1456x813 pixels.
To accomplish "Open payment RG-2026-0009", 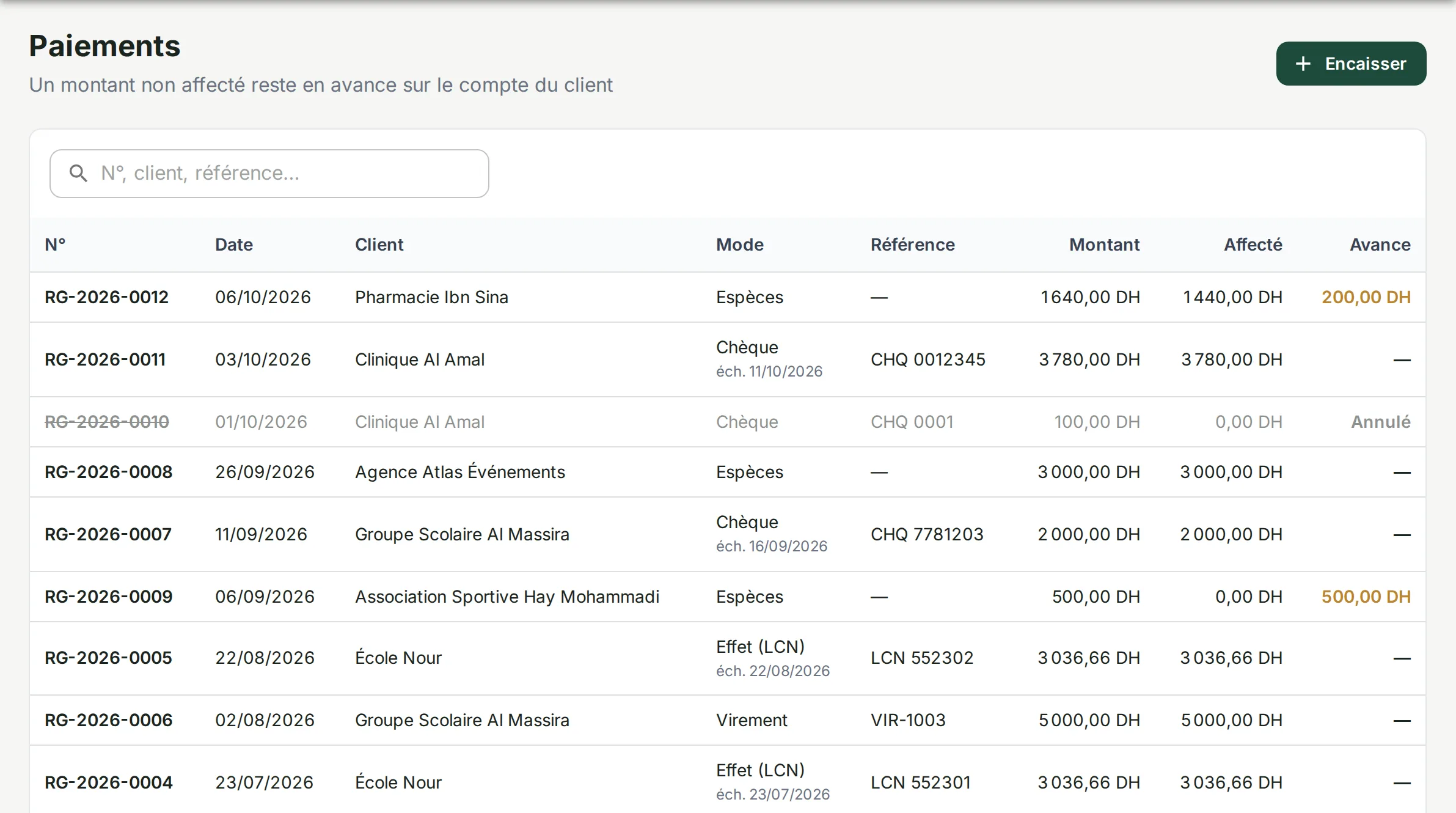I will tap(109, 597).
